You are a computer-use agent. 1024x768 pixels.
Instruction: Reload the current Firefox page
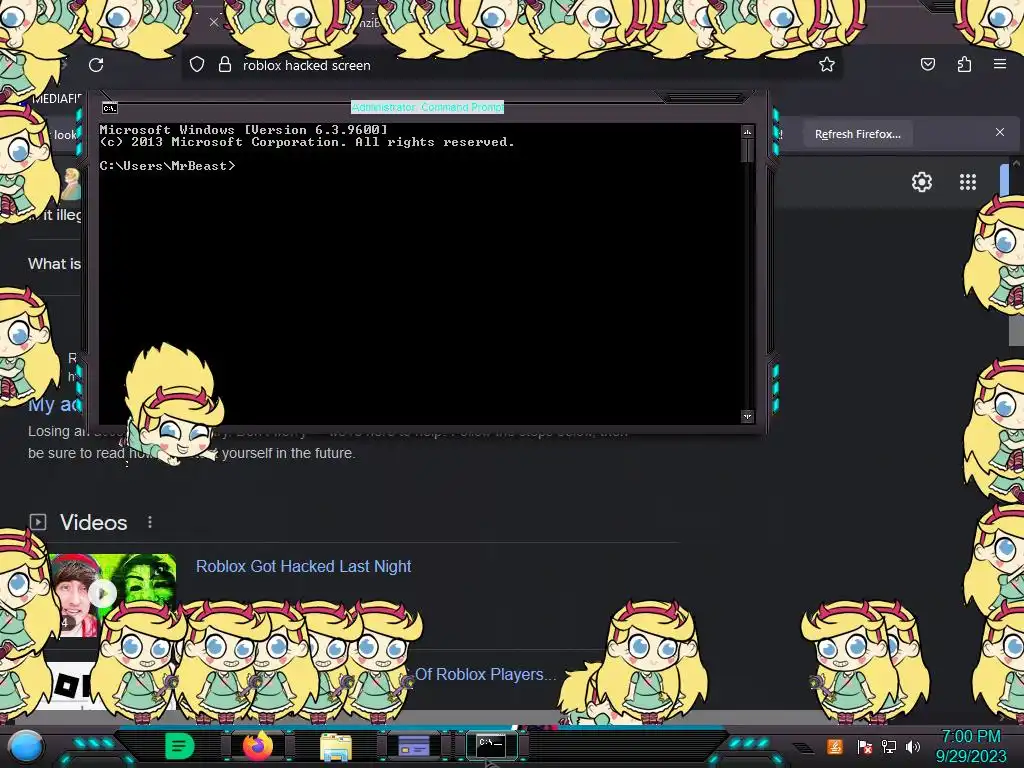(96, 65)
